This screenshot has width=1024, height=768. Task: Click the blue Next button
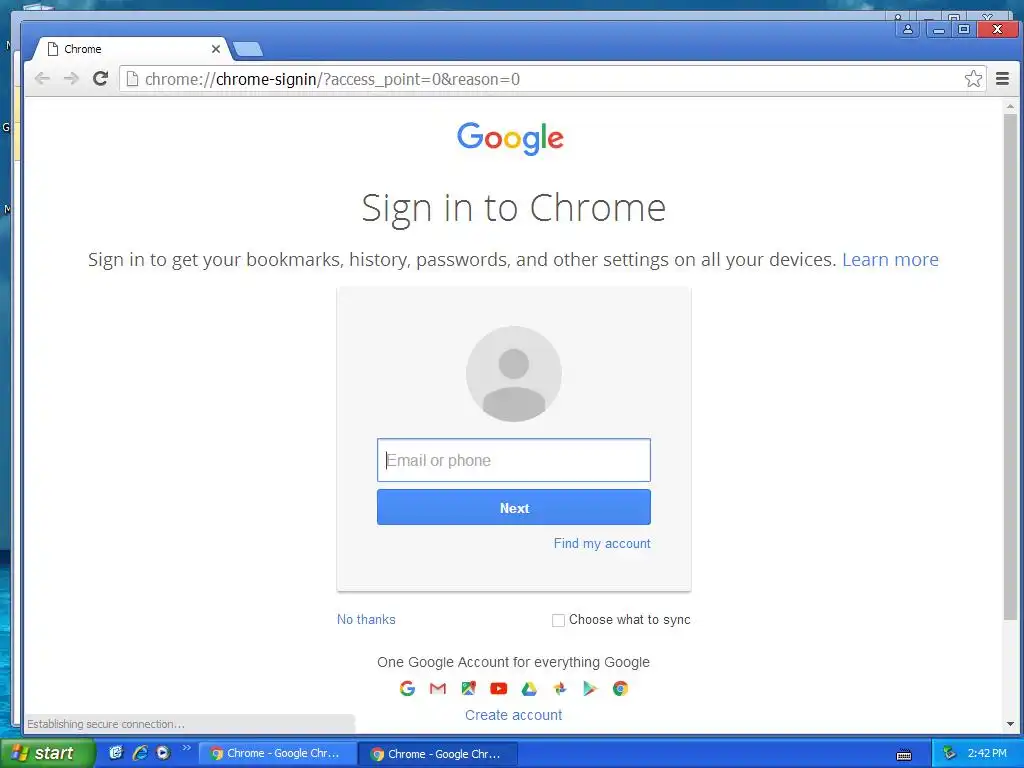pos(513,507)
